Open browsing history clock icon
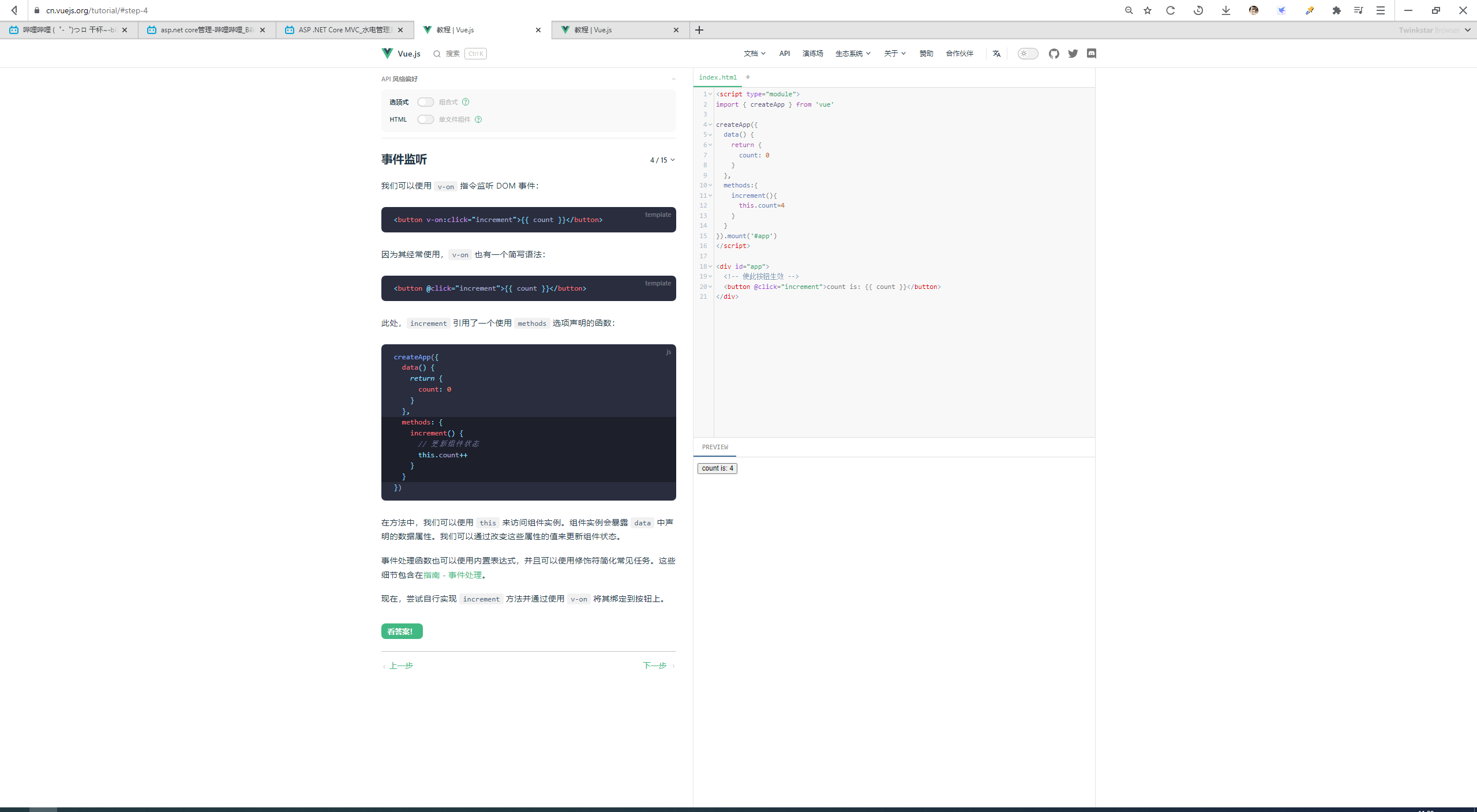 coord(1198,10)
